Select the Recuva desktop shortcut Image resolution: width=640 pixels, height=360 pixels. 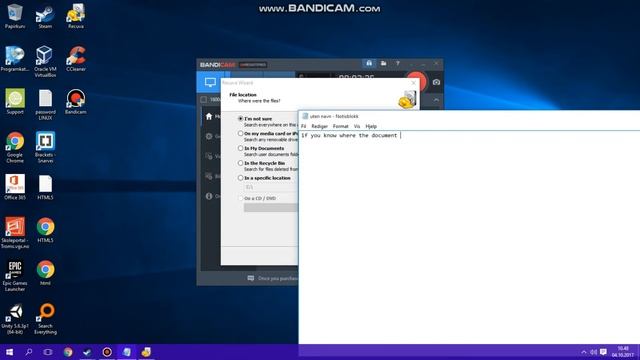pyautogui.click(x=76, y=16)
